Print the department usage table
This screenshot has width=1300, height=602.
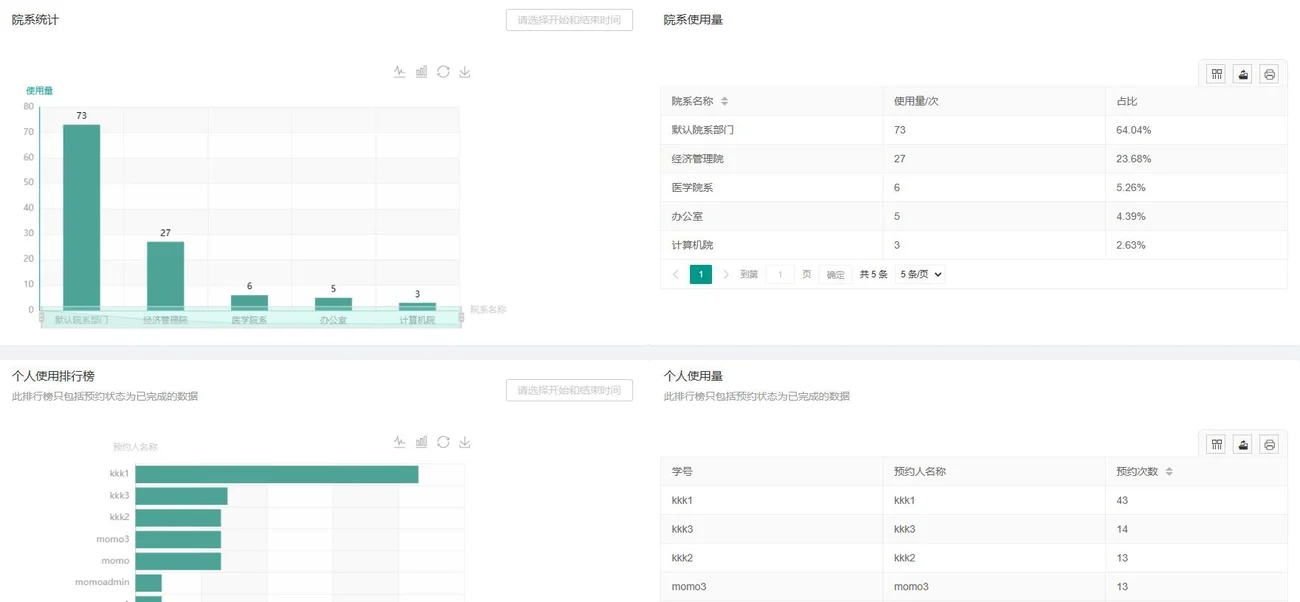1270,74
